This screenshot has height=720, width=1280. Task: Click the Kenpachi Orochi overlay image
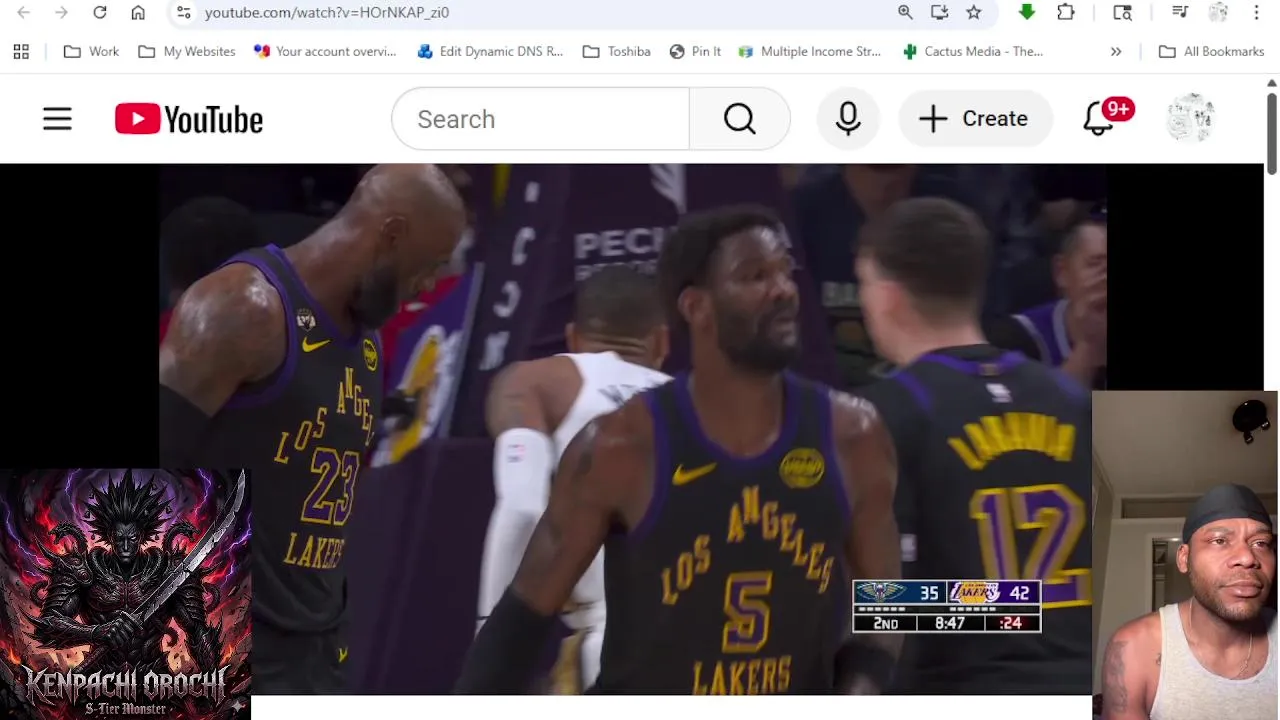coord(125,594)
